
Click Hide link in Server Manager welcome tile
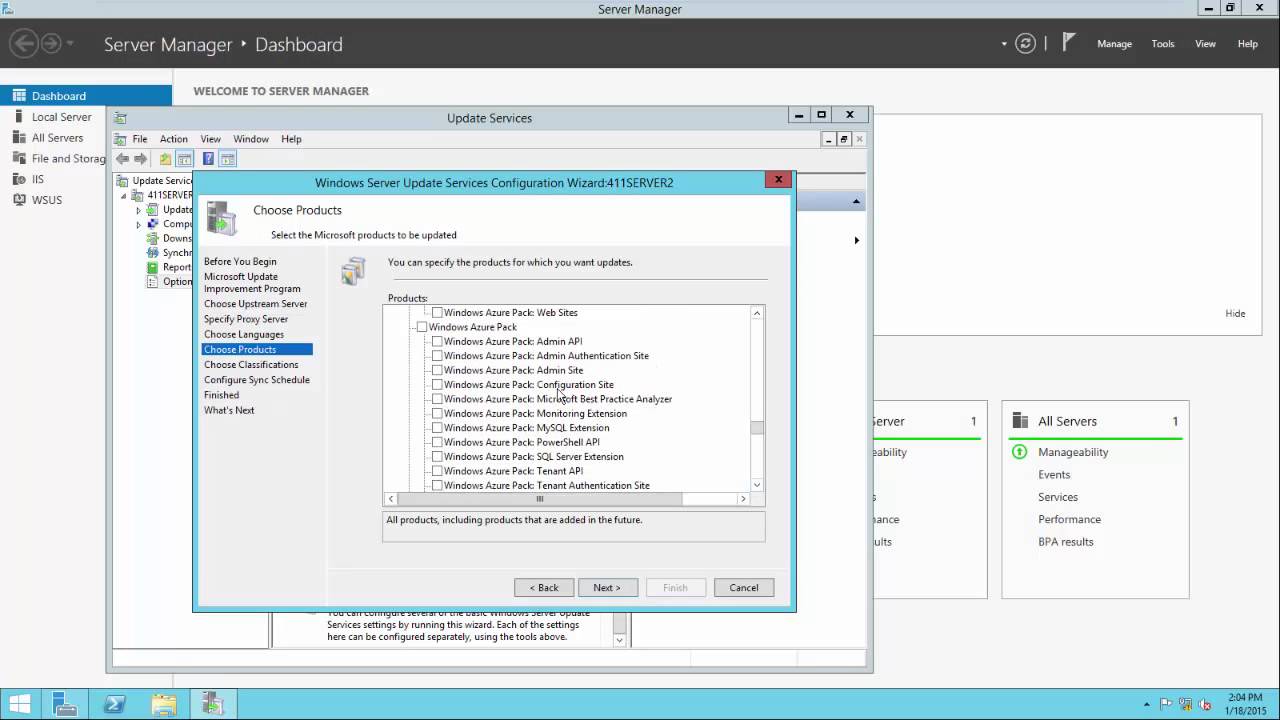point(1235,313)
